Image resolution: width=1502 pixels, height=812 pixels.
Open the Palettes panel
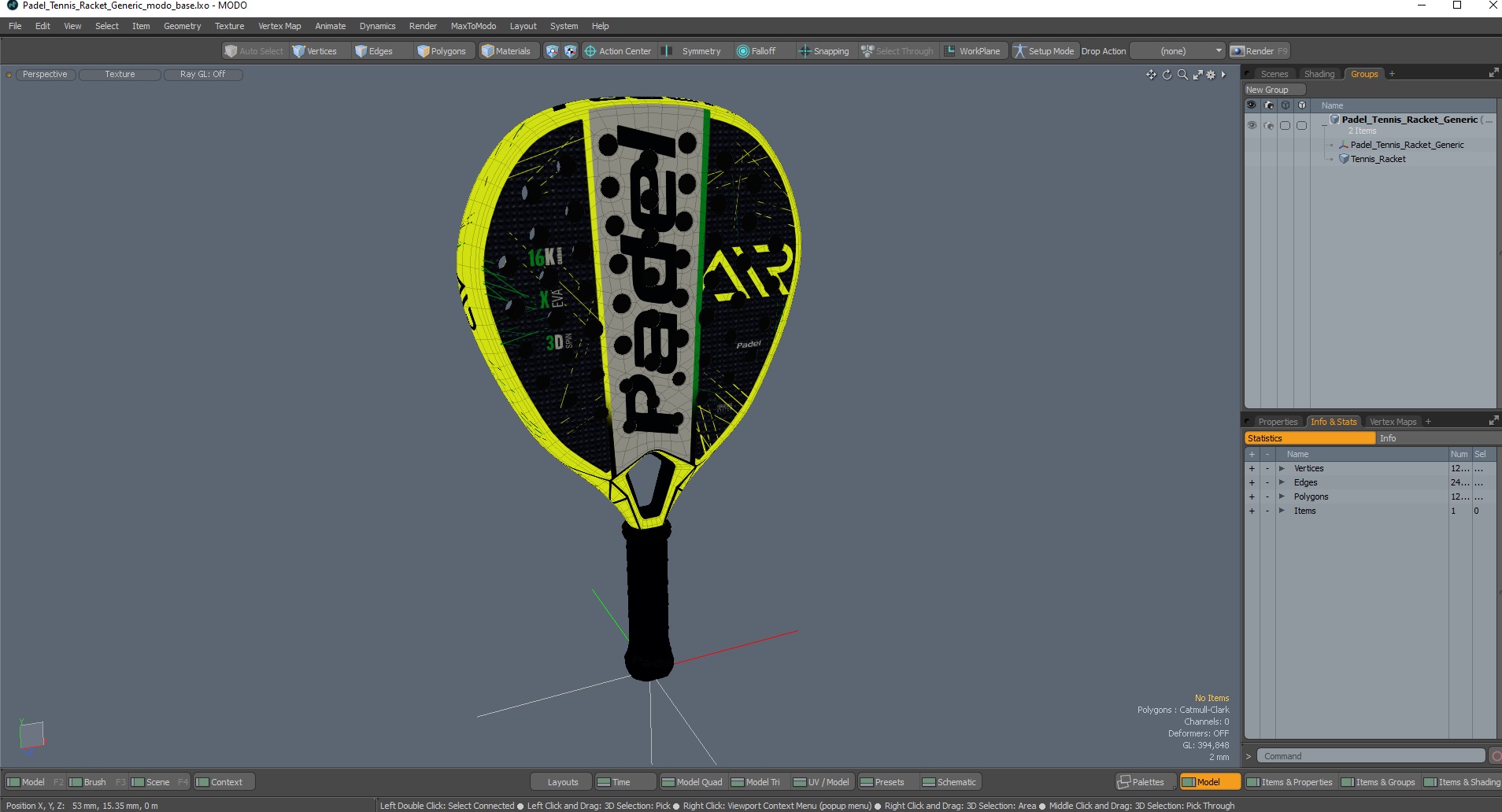(x=1146, y=782)
